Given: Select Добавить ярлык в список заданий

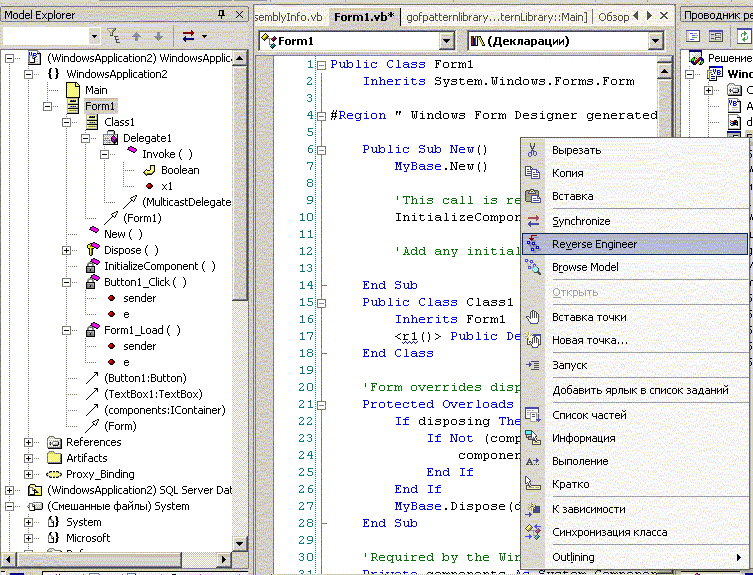Looking at the screenshot, I should point(634,390).
